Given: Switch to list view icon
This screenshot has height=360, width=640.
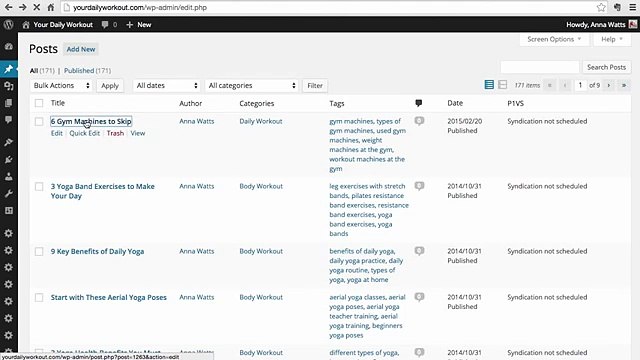Looking at the screenshot, I should [489, 85].
